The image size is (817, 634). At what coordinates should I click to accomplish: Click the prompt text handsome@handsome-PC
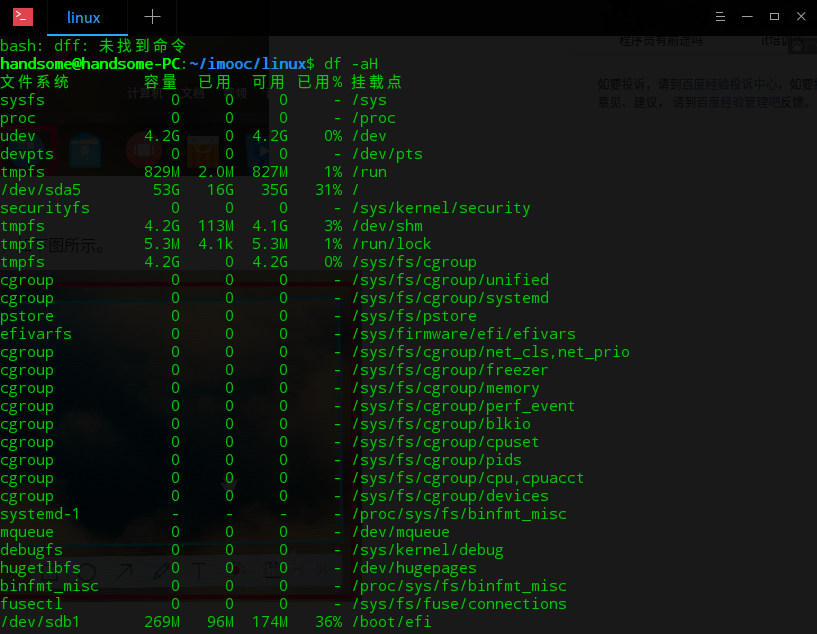[x=90, y=64]
